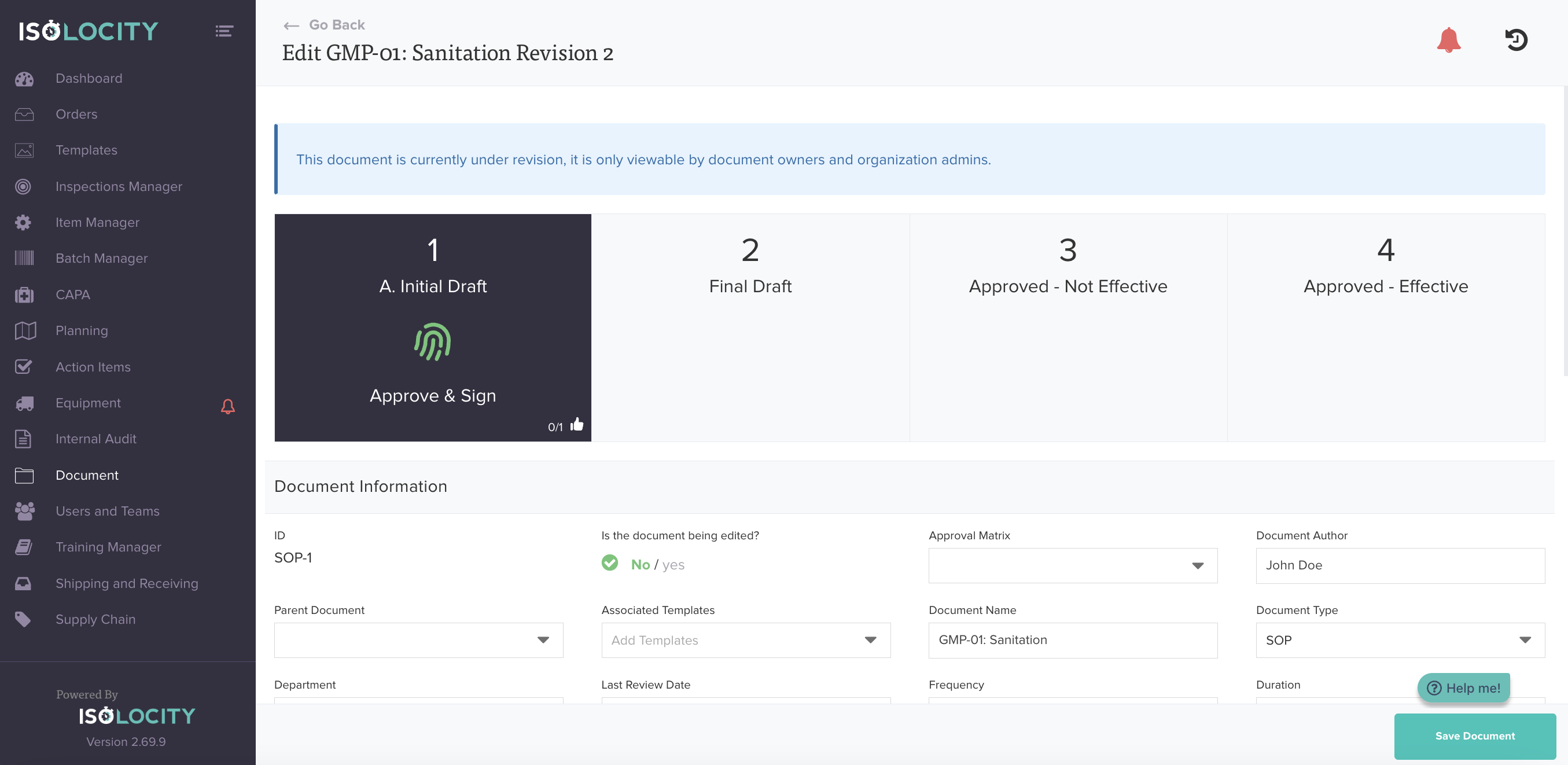Expand the Approval Matrix dropdown
Image resolution: width=1568 pixels, height=765 pixels.
(x=1073, y=565)
